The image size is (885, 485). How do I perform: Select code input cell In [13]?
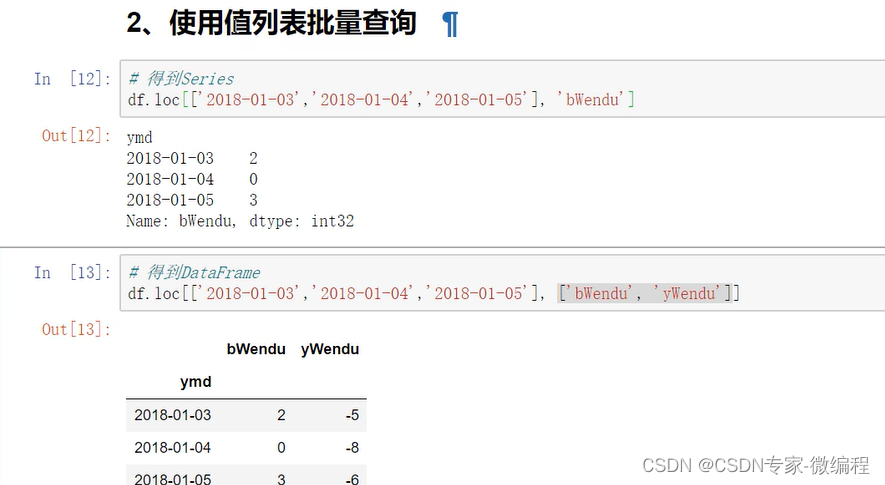pos(502,282)
